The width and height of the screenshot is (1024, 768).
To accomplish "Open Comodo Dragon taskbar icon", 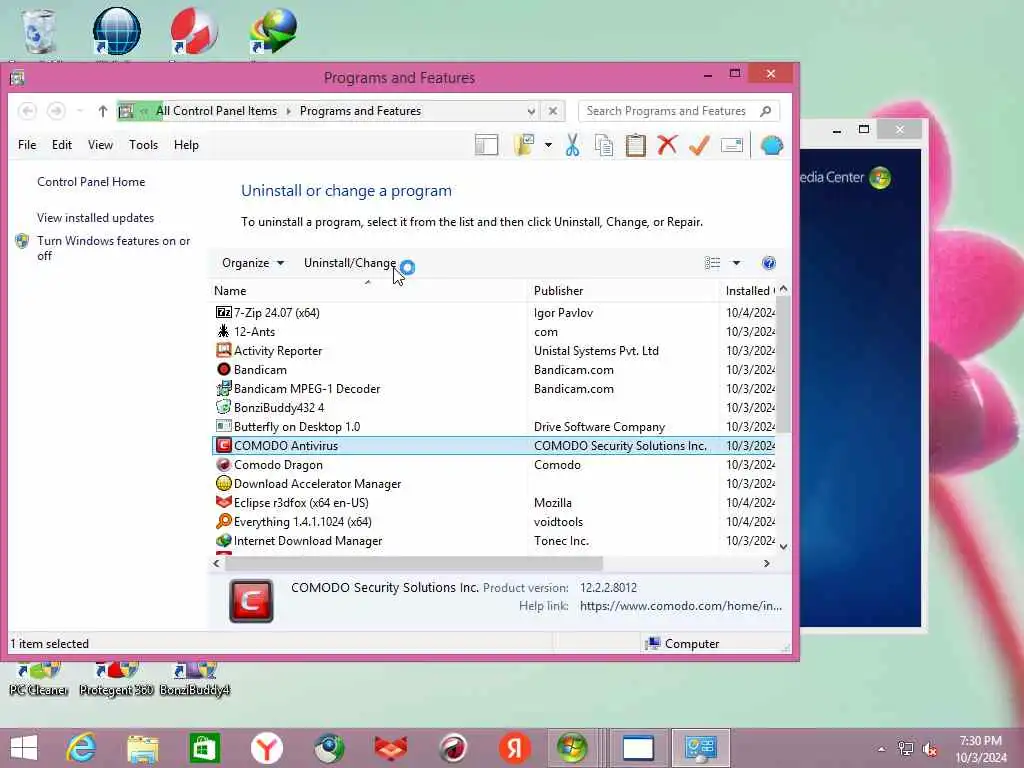I will (x=453, y=748).
